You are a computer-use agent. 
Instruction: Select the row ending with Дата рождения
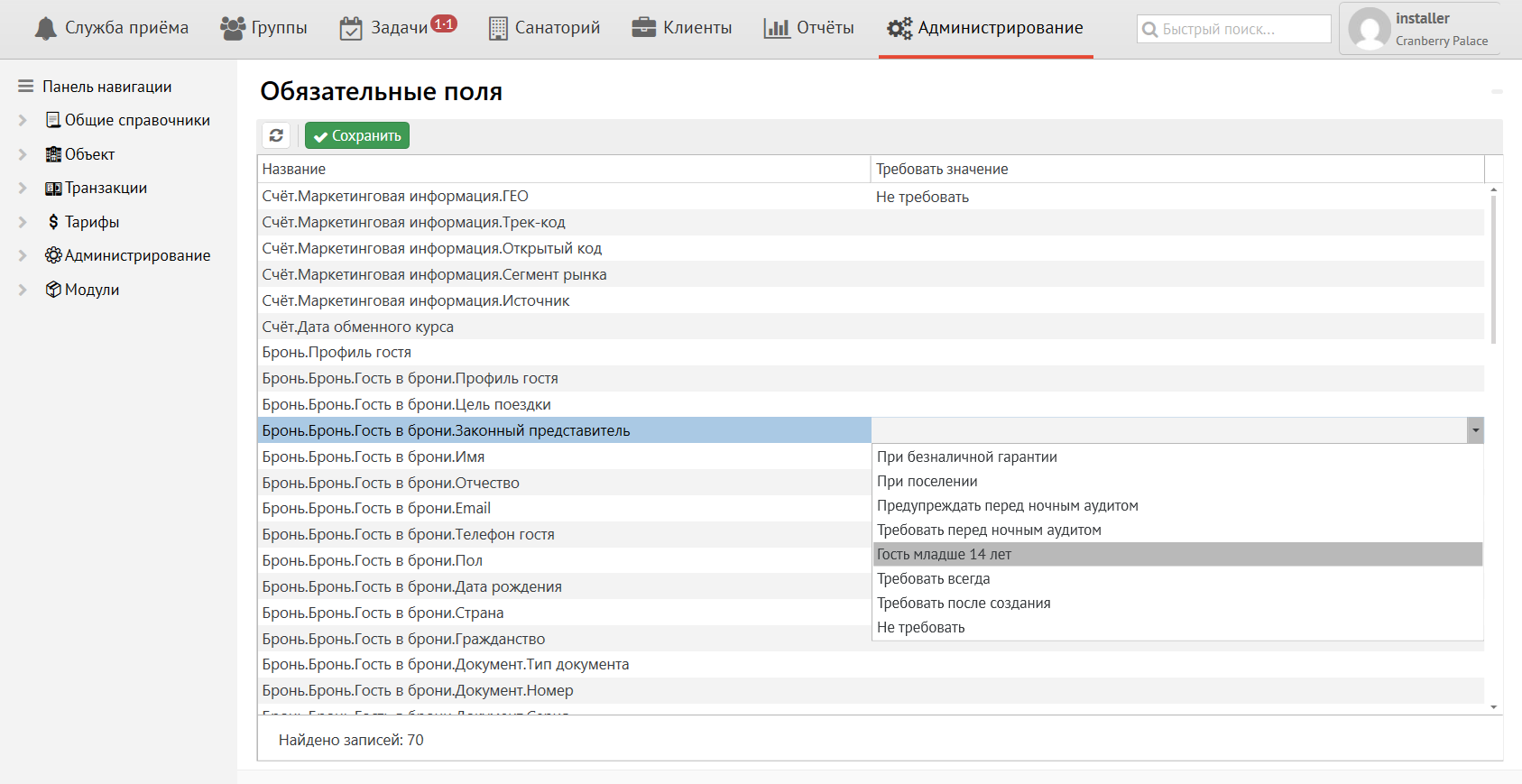click(x=564, y=586)
